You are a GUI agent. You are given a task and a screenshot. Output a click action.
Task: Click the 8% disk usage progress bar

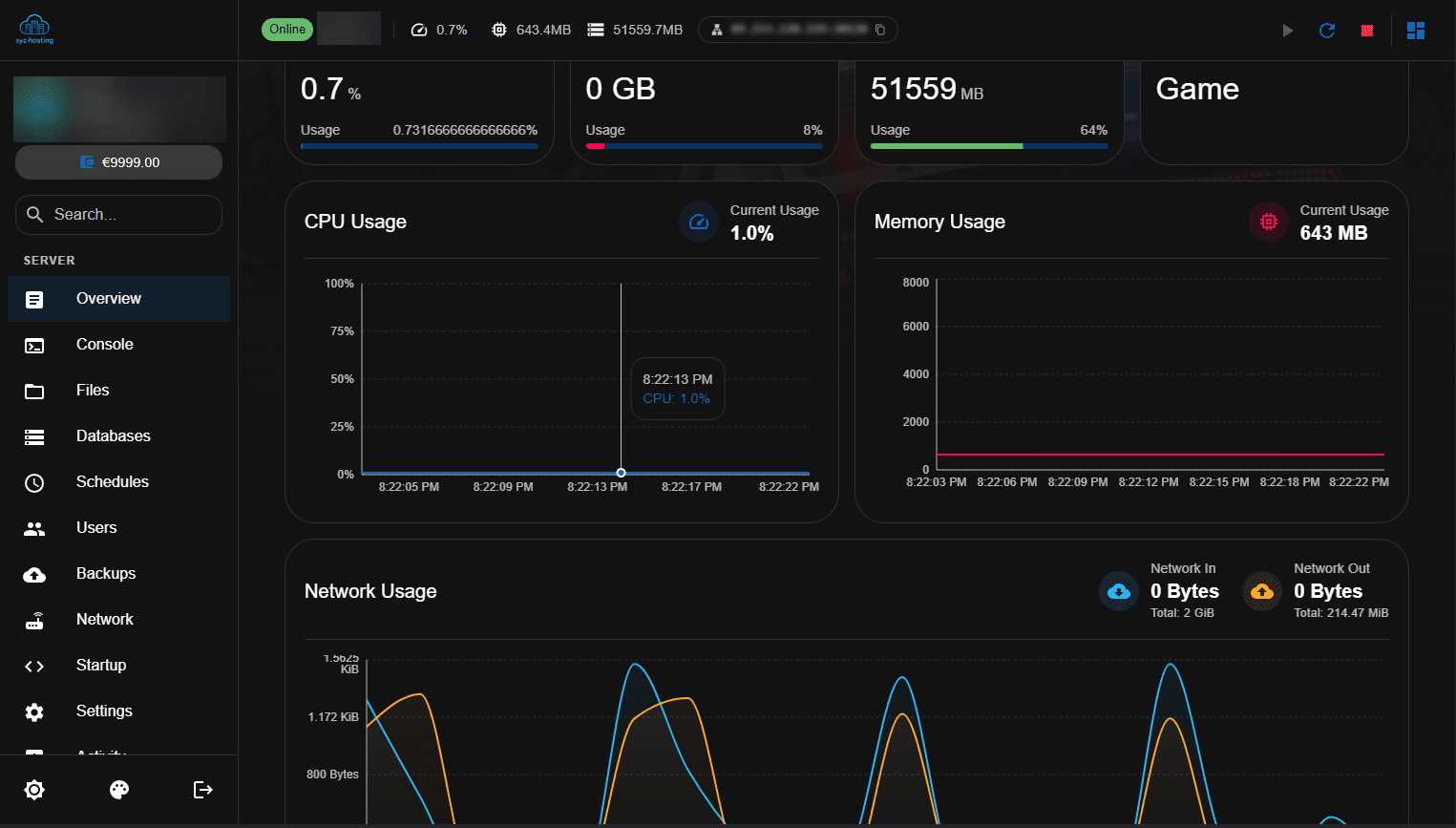pos(704,146)
